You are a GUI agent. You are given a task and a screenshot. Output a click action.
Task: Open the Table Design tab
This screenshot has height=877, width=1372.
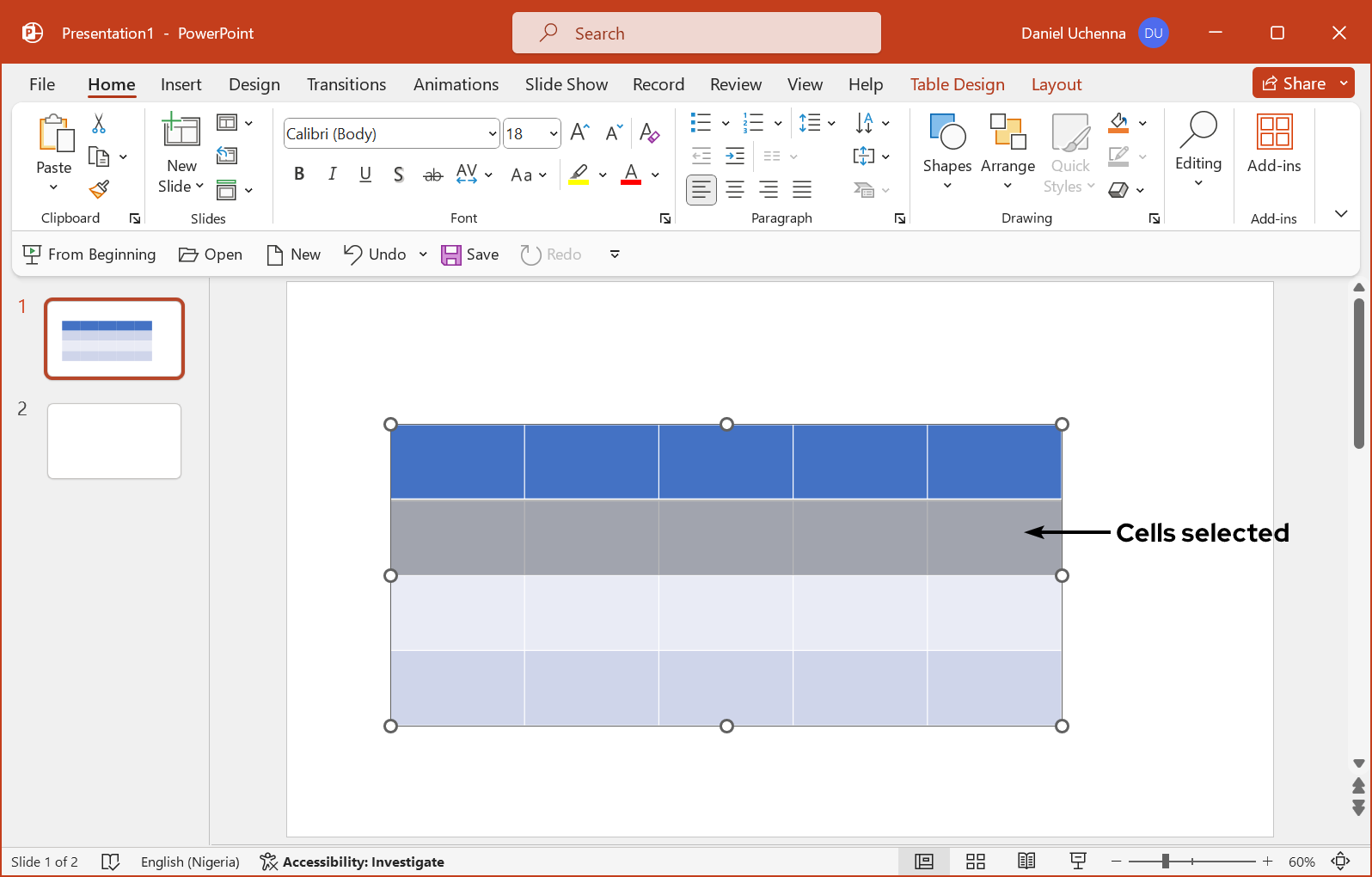[957, 84]
